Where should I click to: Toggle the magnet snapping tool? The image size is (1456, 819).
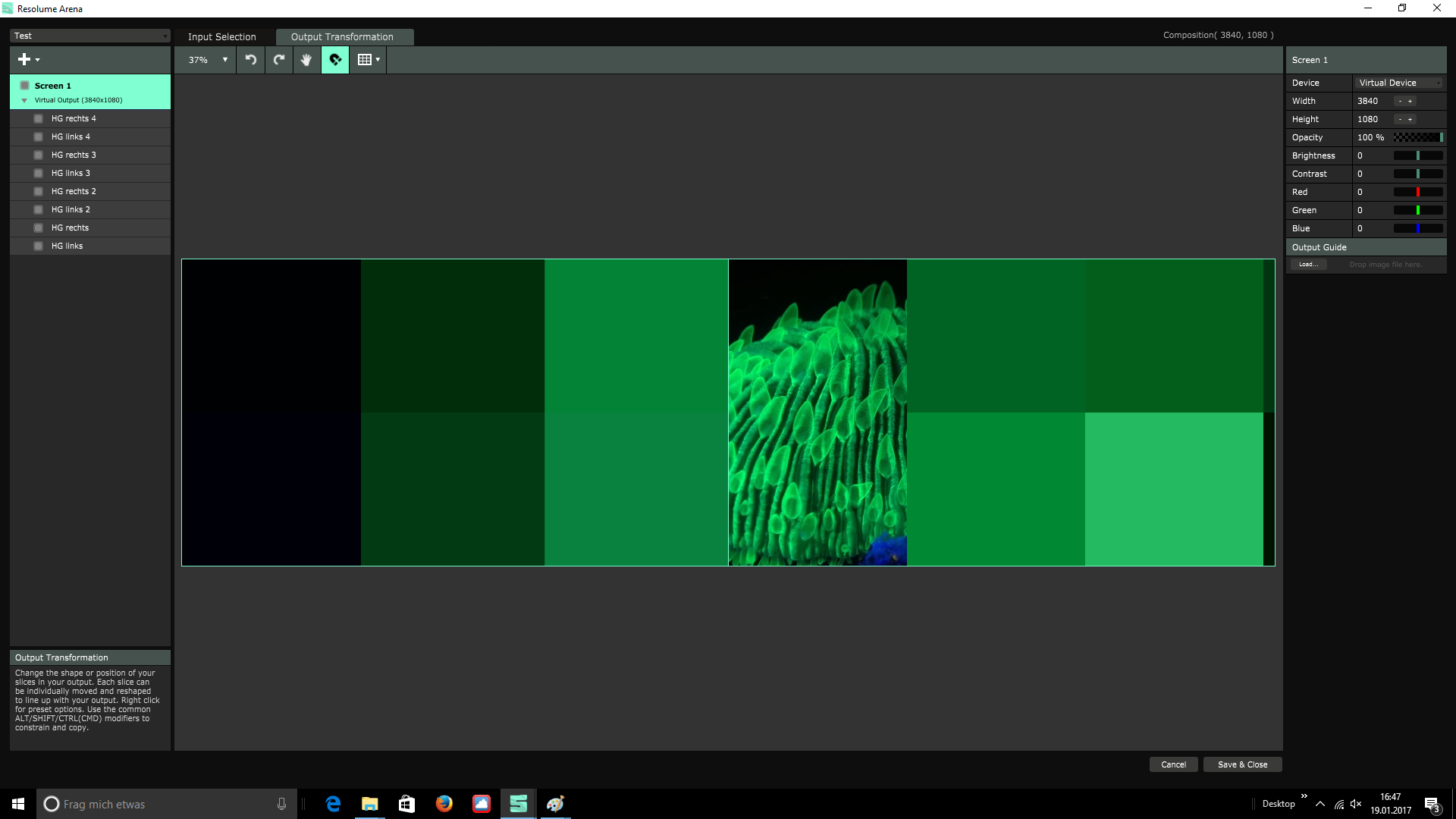(x=335, y=60)
